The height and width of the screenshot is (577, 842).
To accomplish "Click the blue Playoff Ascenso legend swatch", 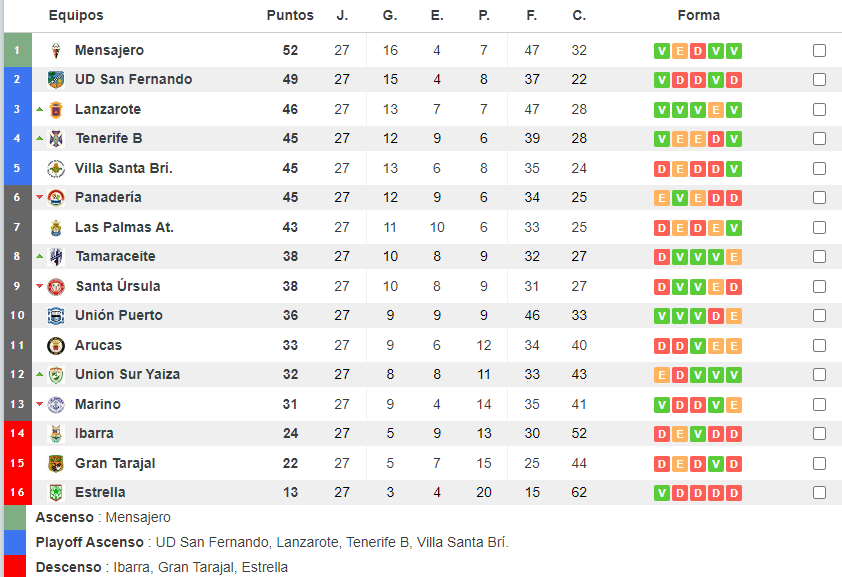I will pyautogui.click(x=17, y=542).
